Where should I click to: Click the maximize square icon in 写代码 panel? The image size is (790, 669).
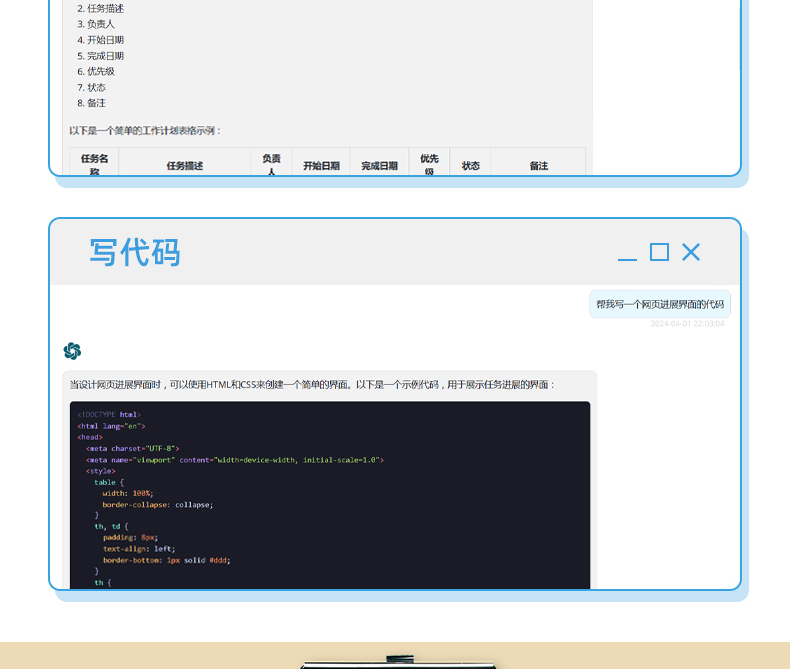point(659,252)
